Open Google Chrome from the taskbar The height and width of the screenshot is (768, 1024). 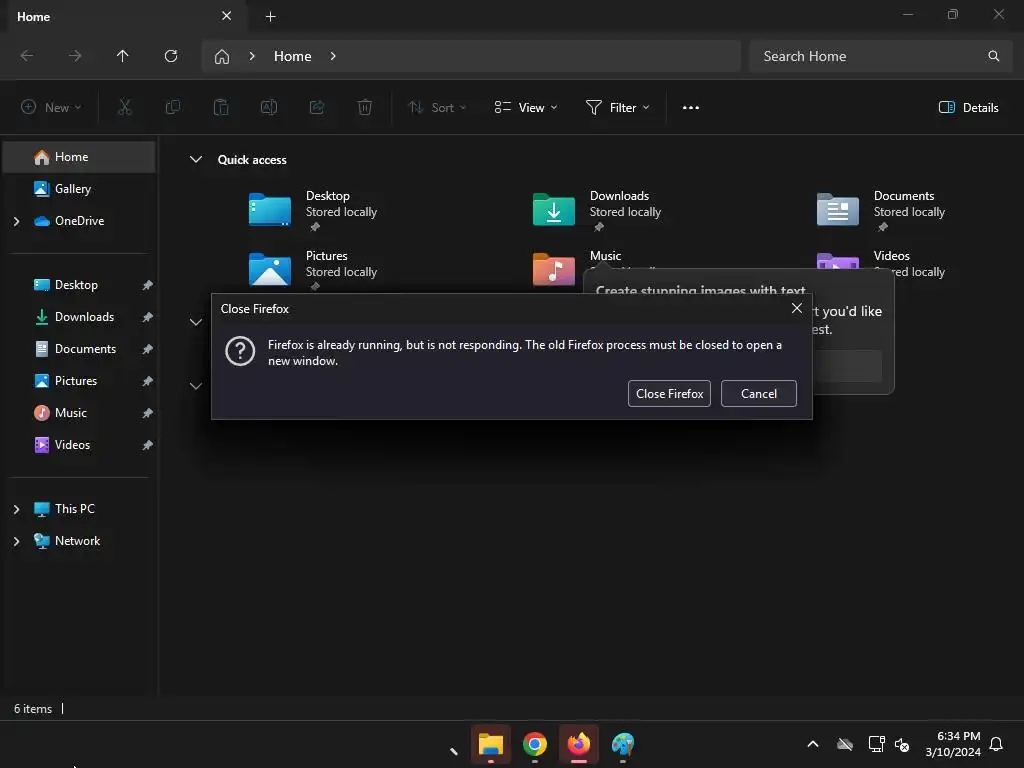click(x=535, y=744)
